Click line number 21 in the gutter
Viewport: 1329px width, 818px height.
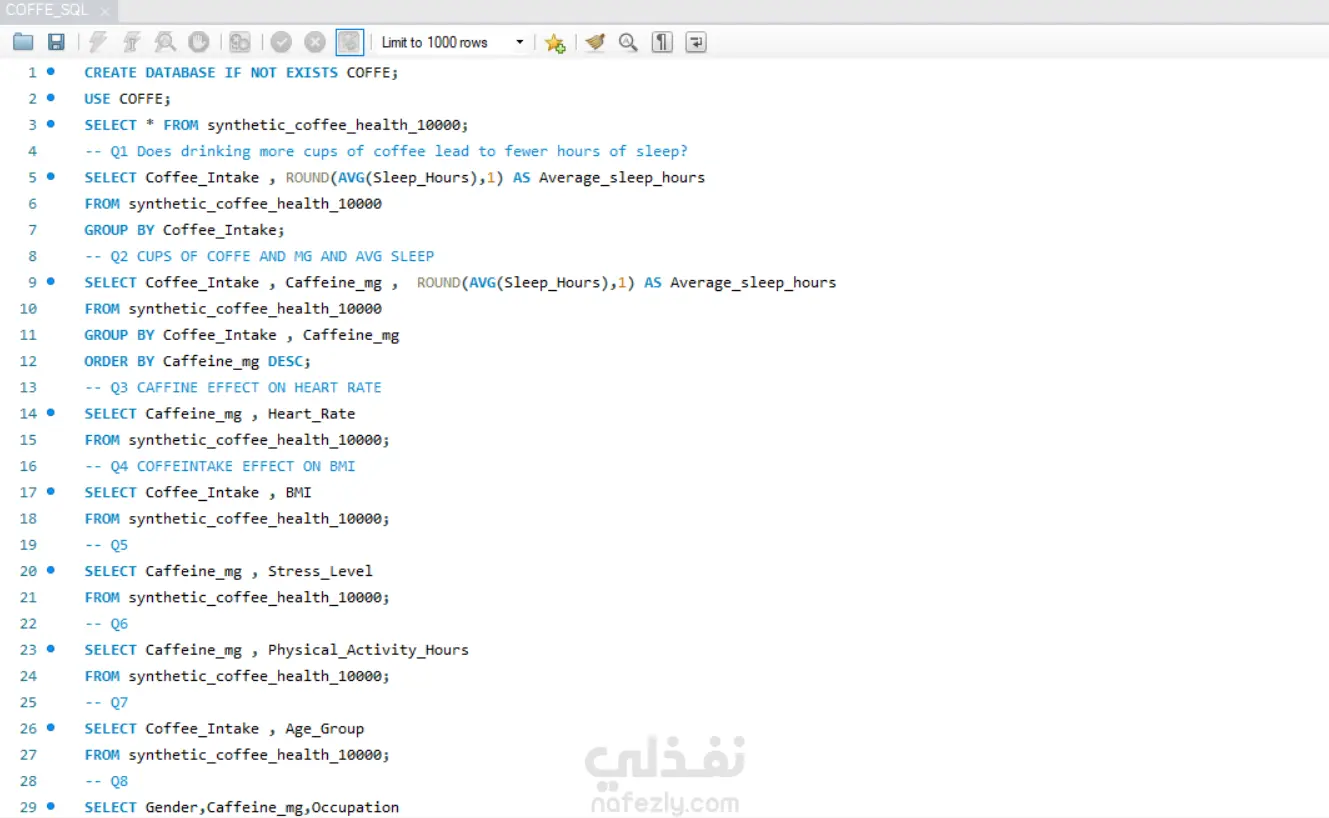pyautogui.click(x=28, y=597)
